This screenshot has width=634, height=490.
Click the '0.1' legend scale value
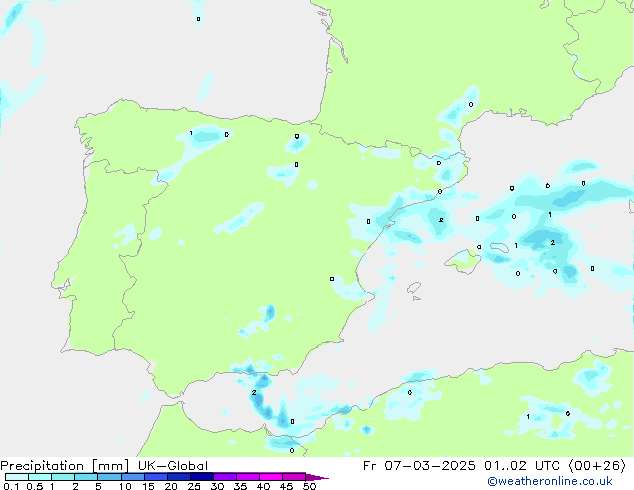(11, 486)
